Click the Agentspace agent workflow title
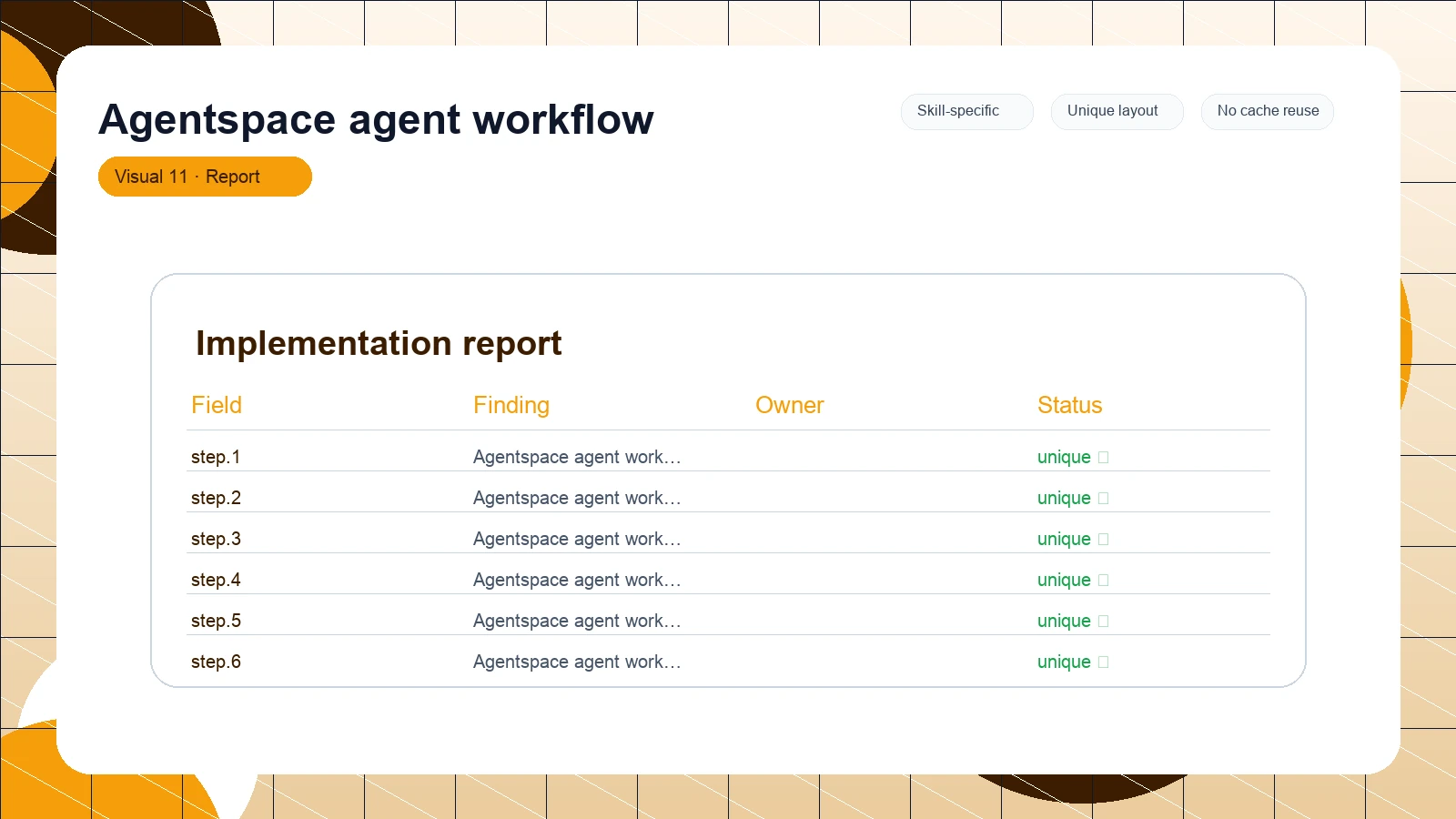Image resolution: width=1456 pixels, height=819 pixels. tap(376, 119)
